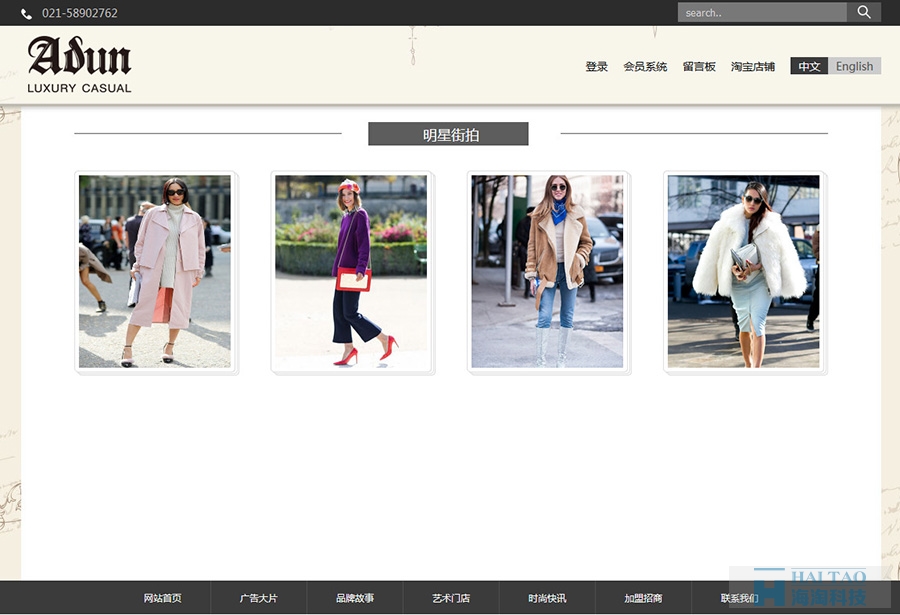Image resolution: width=900 pixels, height=615 pixels.
Task: Switch language to 中文
Action: (x=809, y=67)
